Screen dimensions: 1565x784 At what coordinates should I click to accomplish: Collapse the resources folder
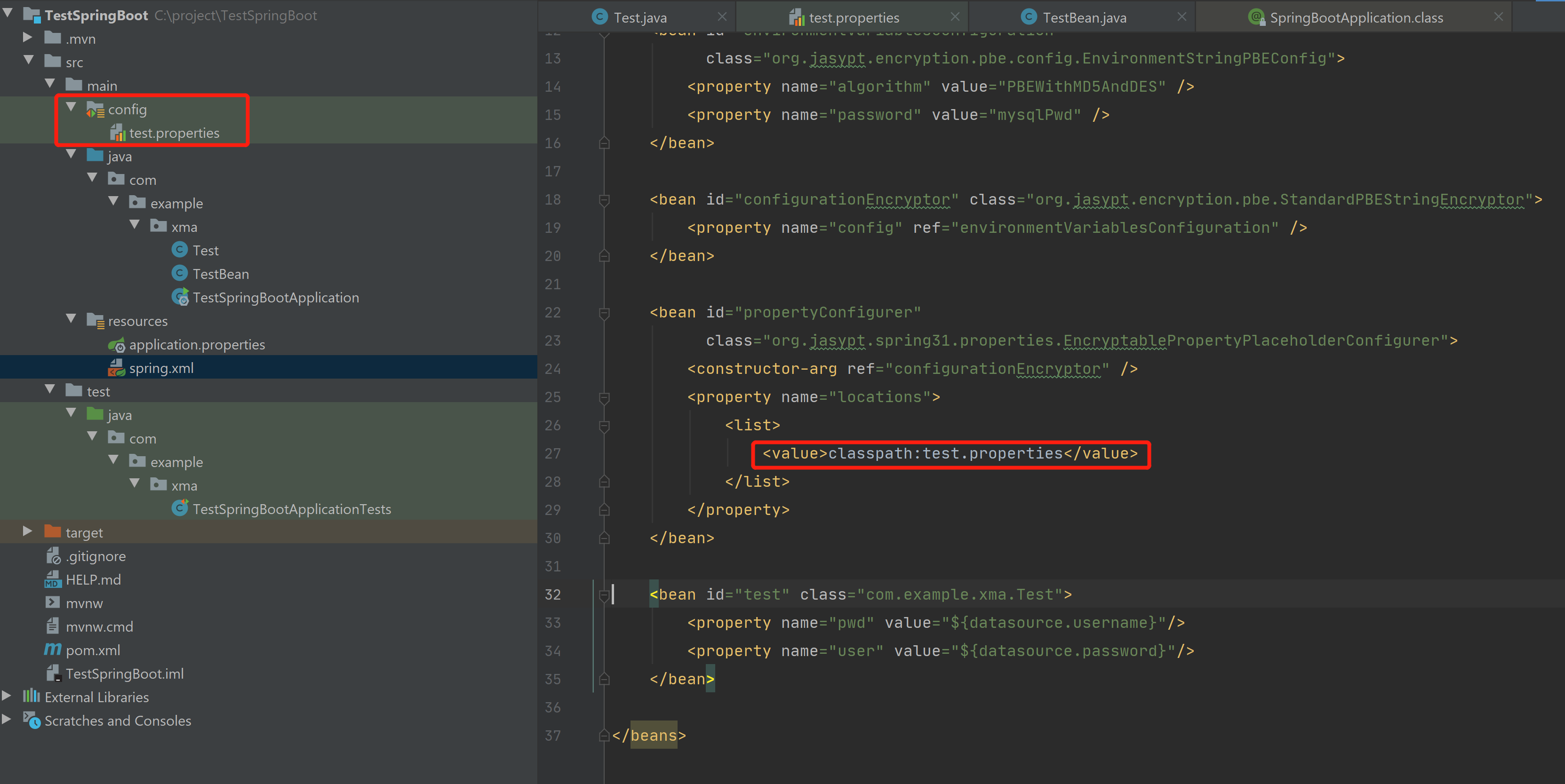click(x=71, y=320)
